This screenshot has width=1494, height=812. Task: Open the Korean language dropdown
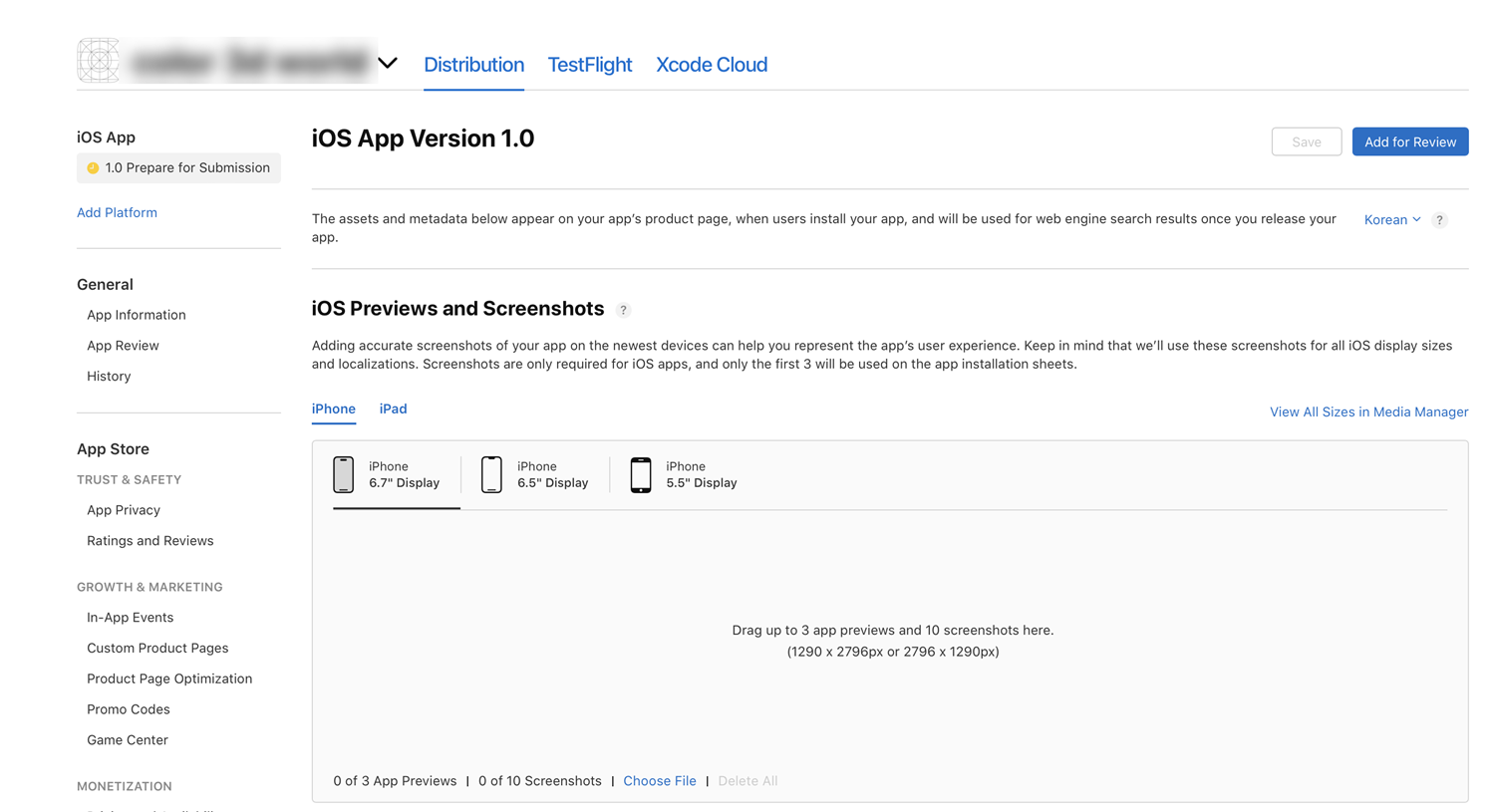click(x=1392, y=220)
